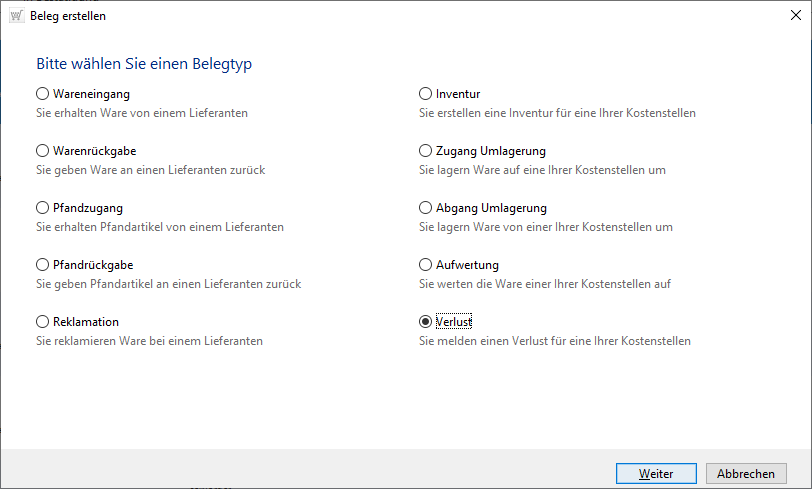
Task: Click the Inventur description text
Action: coord(557,113)
